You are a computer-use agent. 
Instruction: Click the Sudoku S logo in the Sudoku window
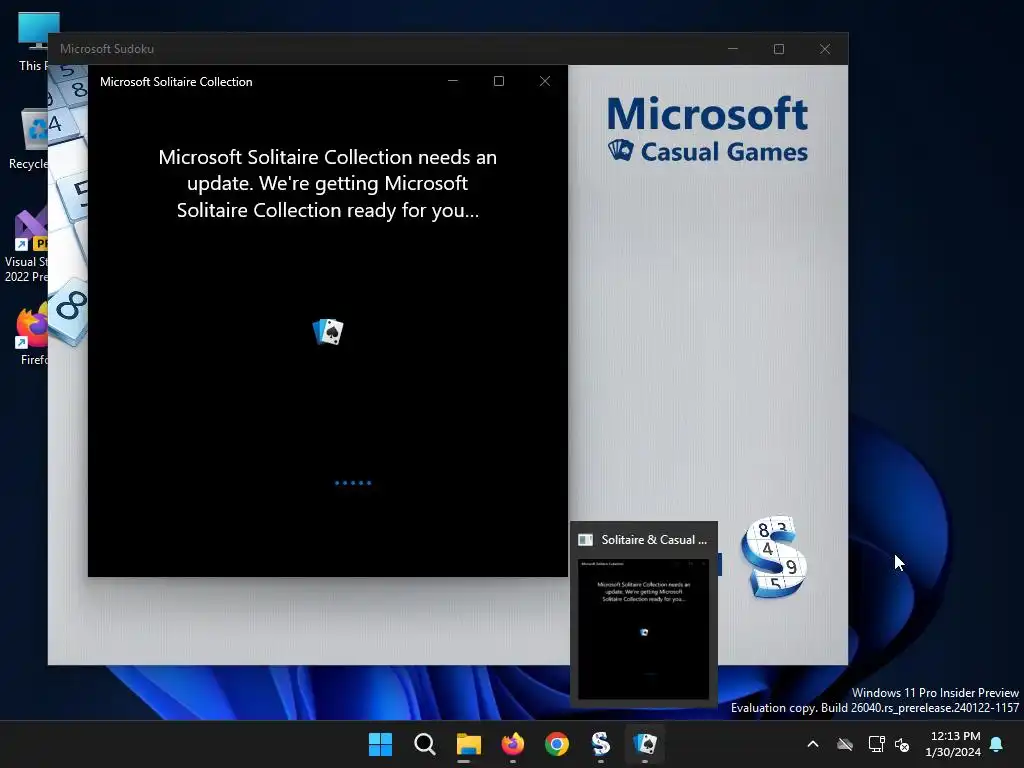tap(774, 557)
